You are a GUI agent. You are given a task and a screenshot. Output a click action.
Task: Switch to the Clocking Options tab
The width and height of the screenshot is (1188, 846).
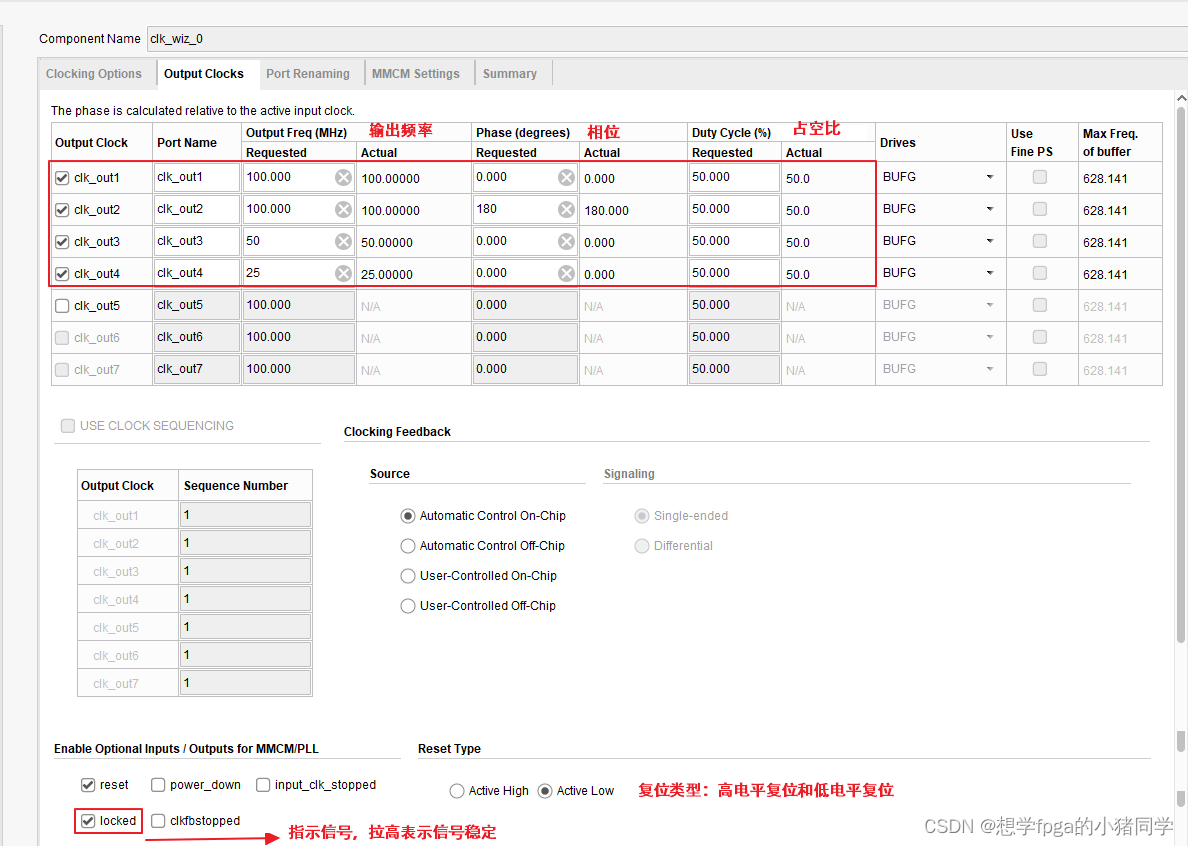coord(94,74)
